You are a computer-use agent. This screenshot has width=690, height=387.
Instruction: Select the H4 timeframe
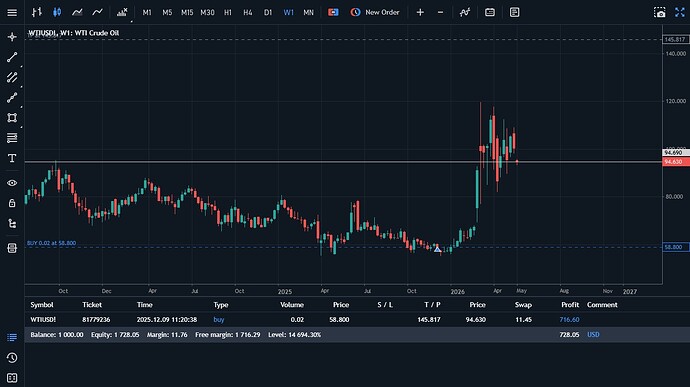pyautogui.click(x=248, y=12)
